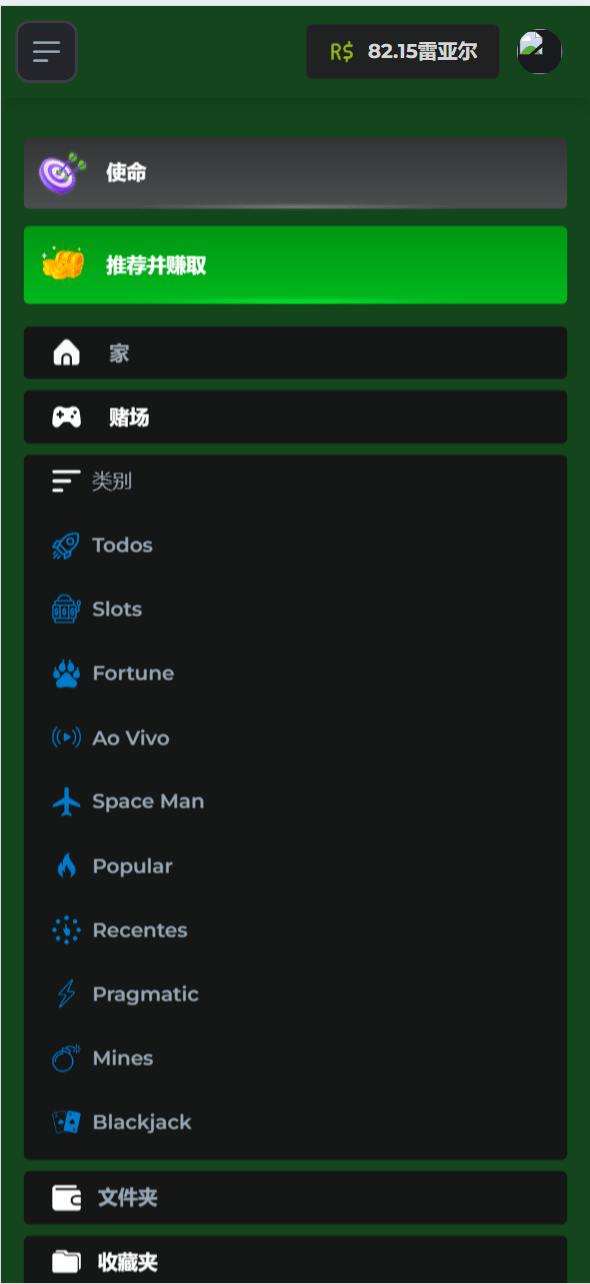Viewport: 590px width, 1284px height.
Task: Select the Slots slot-machine icon
Action: coord(66,609)
